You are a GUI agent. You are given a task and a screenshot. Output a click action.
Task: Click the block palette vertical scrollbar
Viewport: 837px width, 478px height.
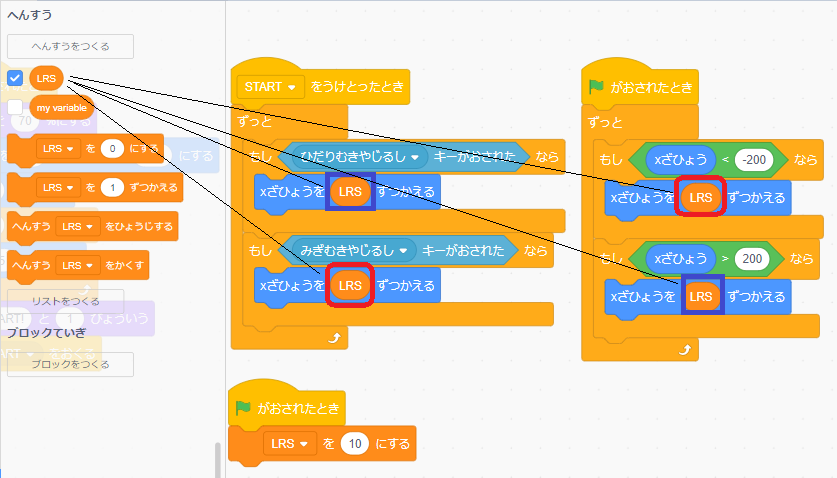219,460
